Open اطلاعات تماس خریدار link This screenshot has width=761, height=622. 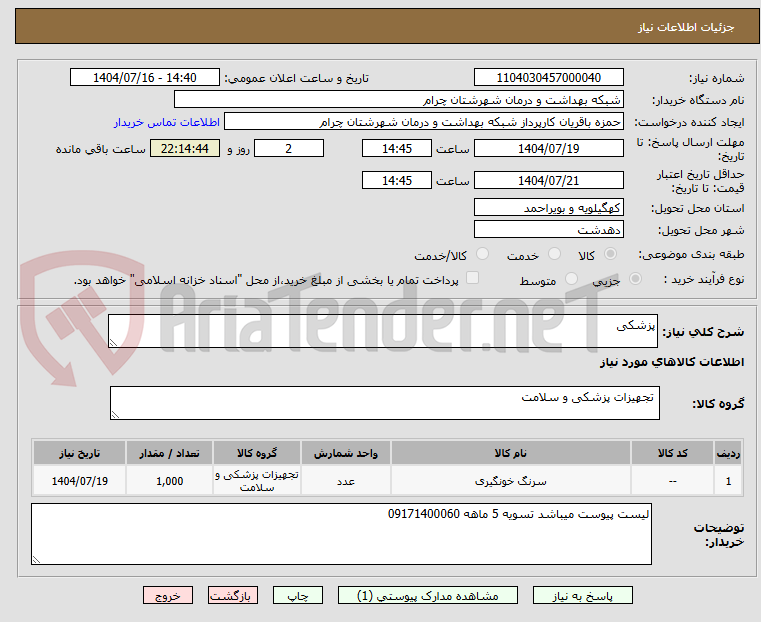[x=167, y=122]
